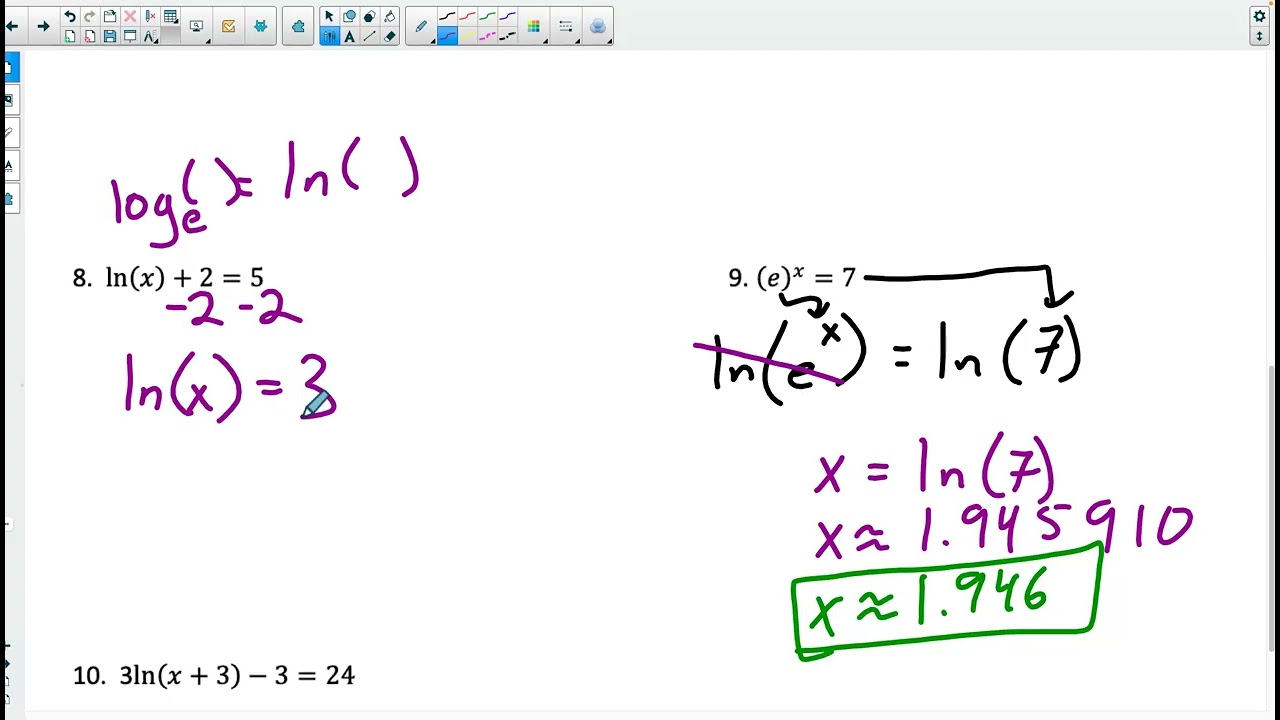Insert a table
This screenshot has height=720, width=1280.
pyautogui.click(x=170, y=17)
